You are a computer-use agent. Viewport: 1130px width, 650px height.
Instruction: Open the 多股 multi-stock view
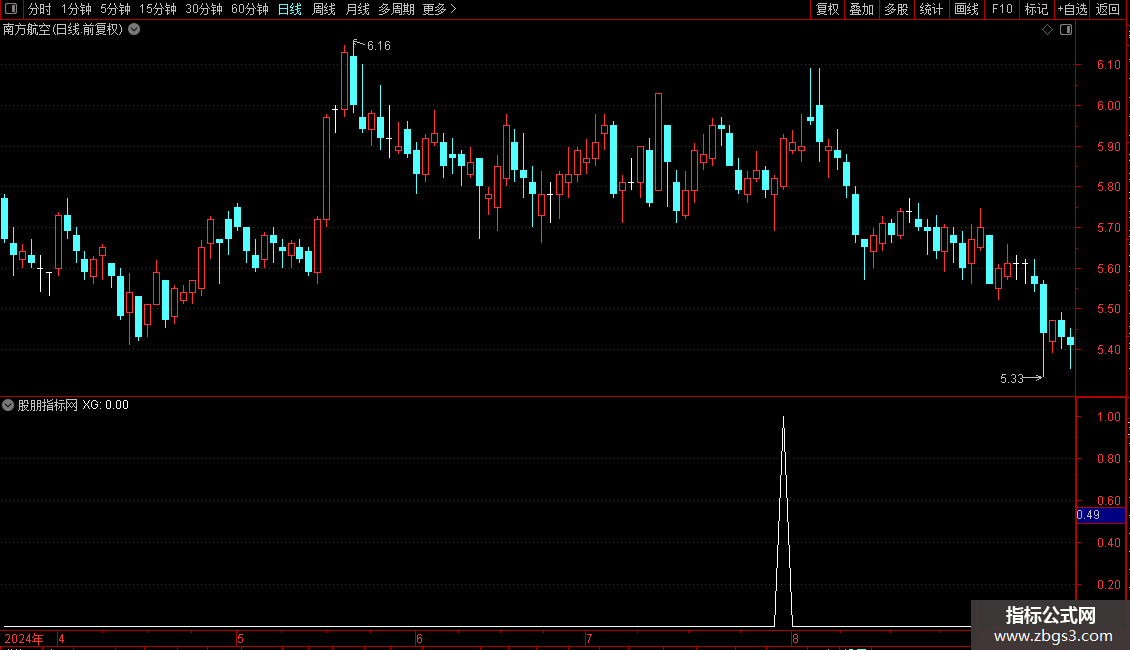(896, 9)
